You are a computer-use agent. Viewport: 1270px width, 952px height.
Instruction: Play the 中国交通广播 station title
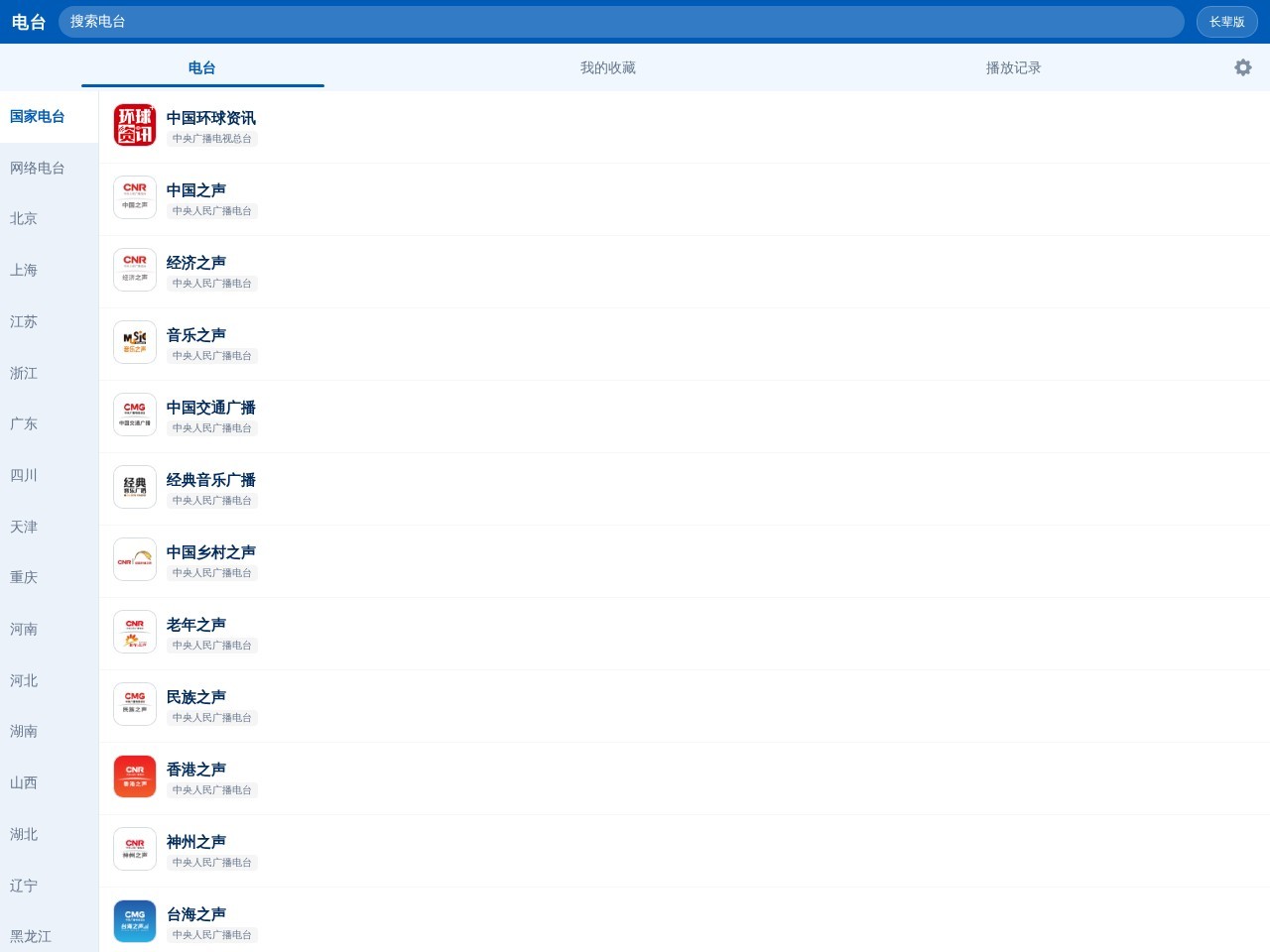[x=211, y=408]
